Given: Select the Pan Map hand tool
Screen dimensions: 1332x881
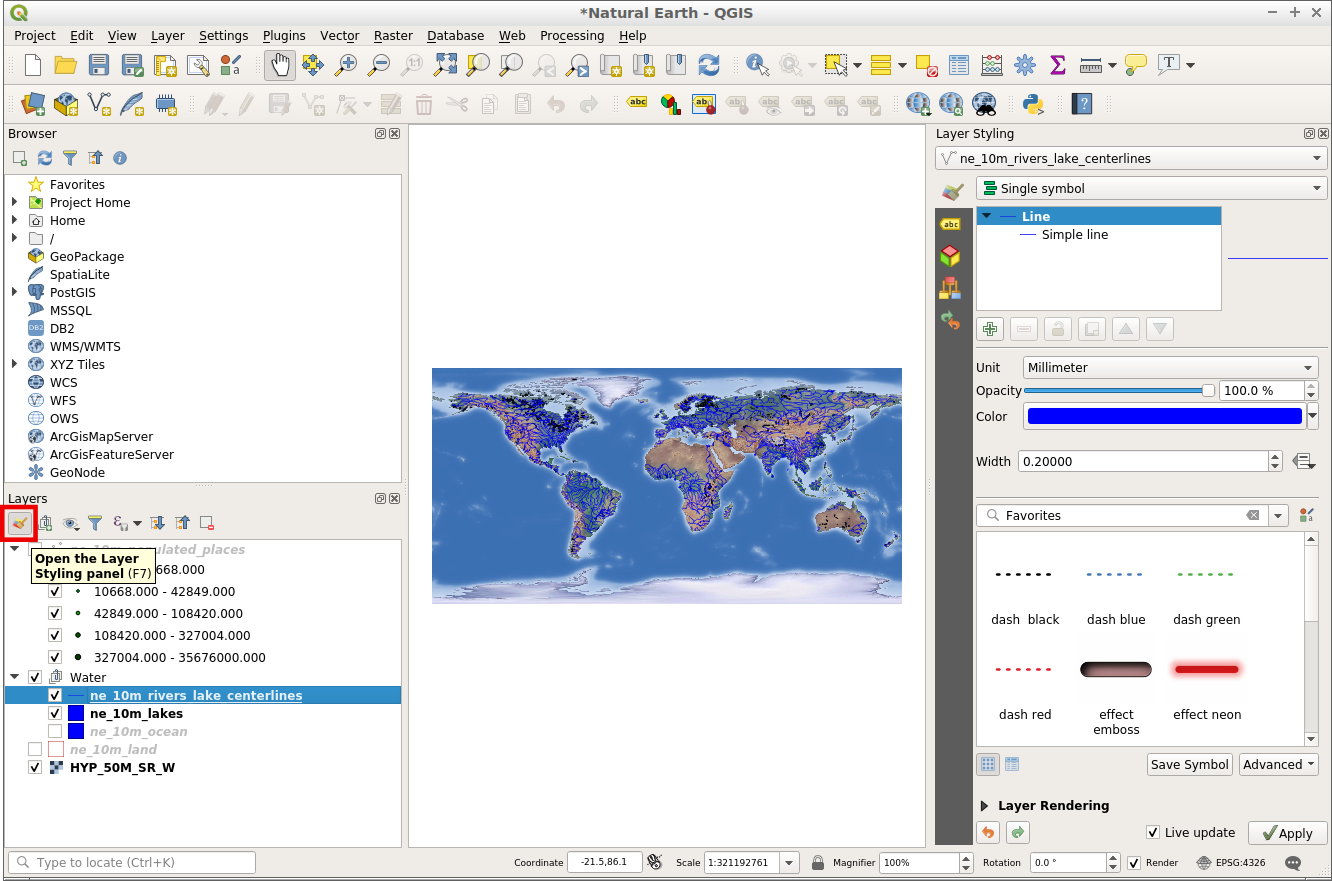Looking at the screenshot, I should point(280,66).
